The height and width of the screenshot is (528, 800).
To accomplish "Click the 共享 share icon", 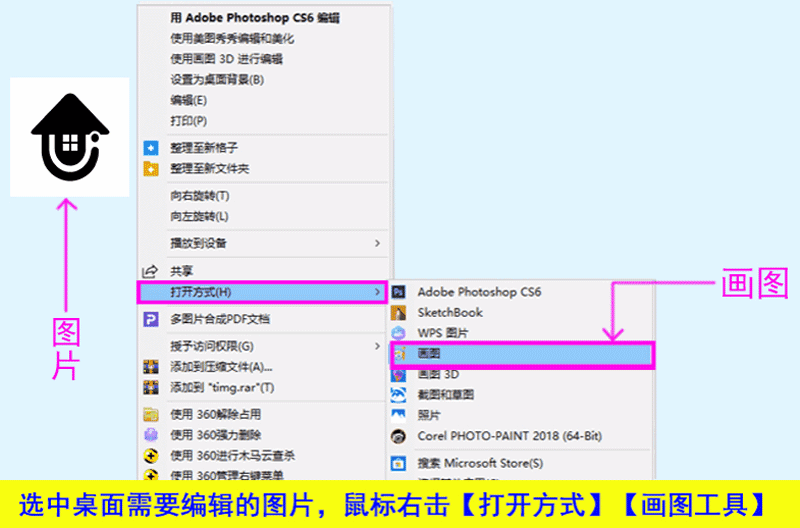I will pos(151,271).
